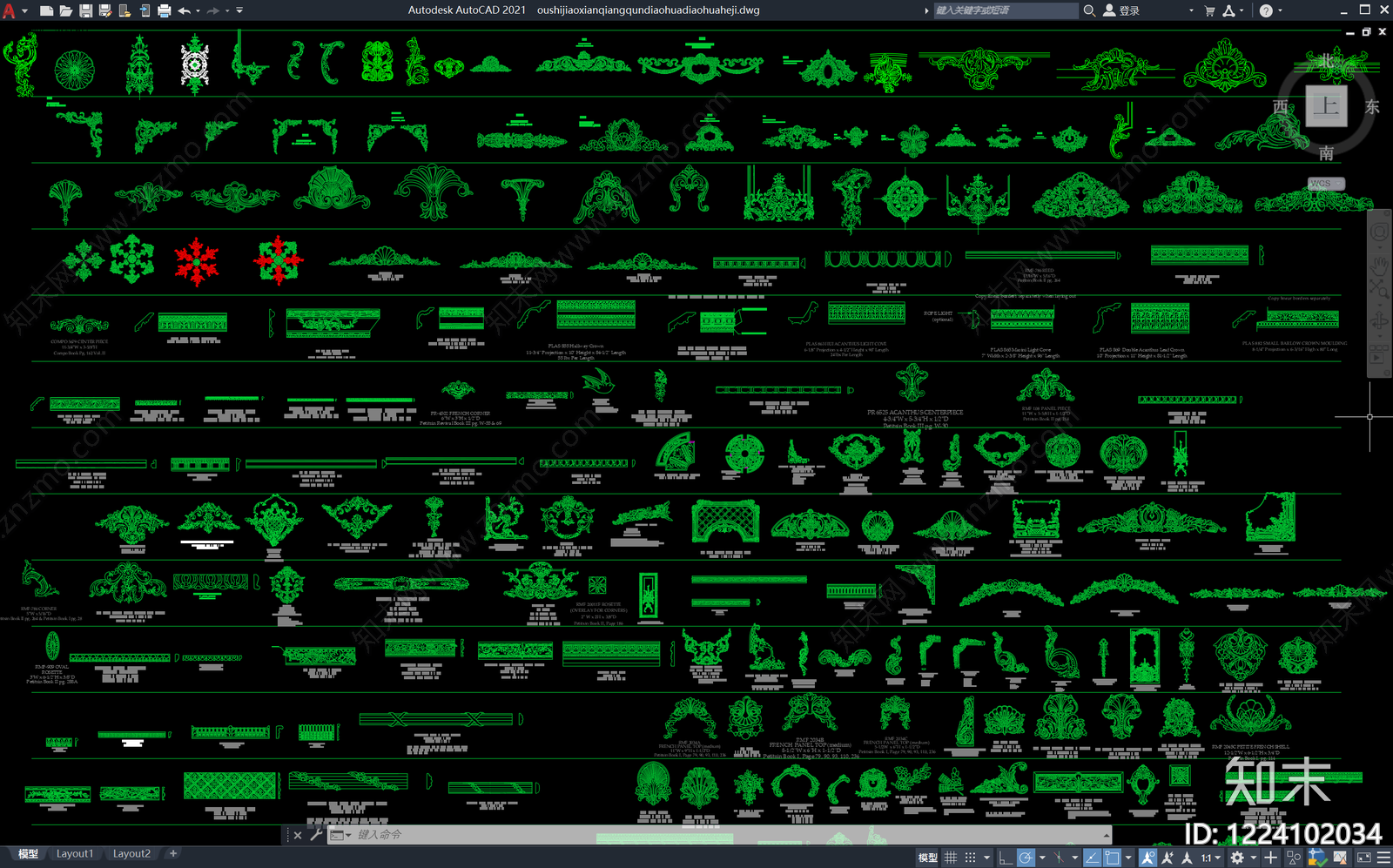Expand the application menu arrow beside logo

24,11
